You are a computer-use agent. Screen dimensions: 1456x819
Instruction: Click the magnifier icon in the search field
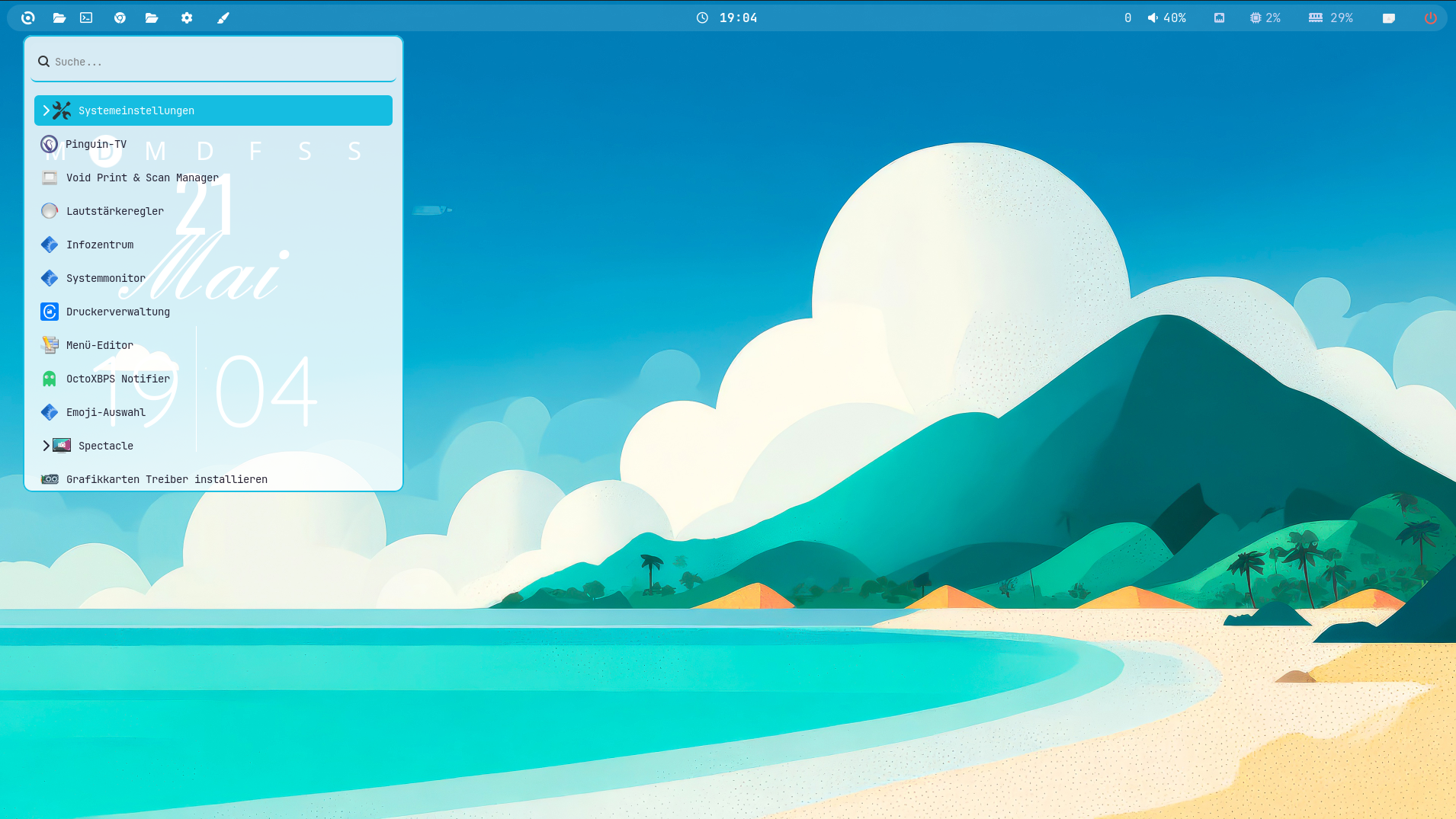click(x=44, y=62)
